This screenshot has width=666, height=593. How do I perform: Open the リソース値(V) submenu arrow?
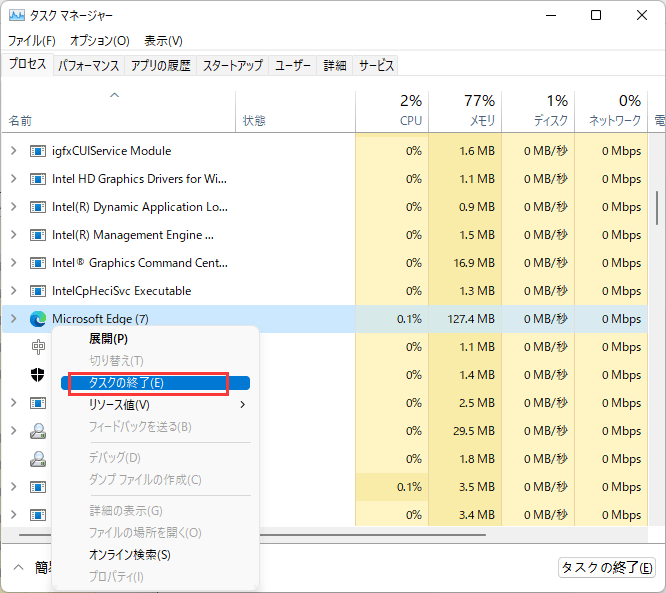pos(243,404)
